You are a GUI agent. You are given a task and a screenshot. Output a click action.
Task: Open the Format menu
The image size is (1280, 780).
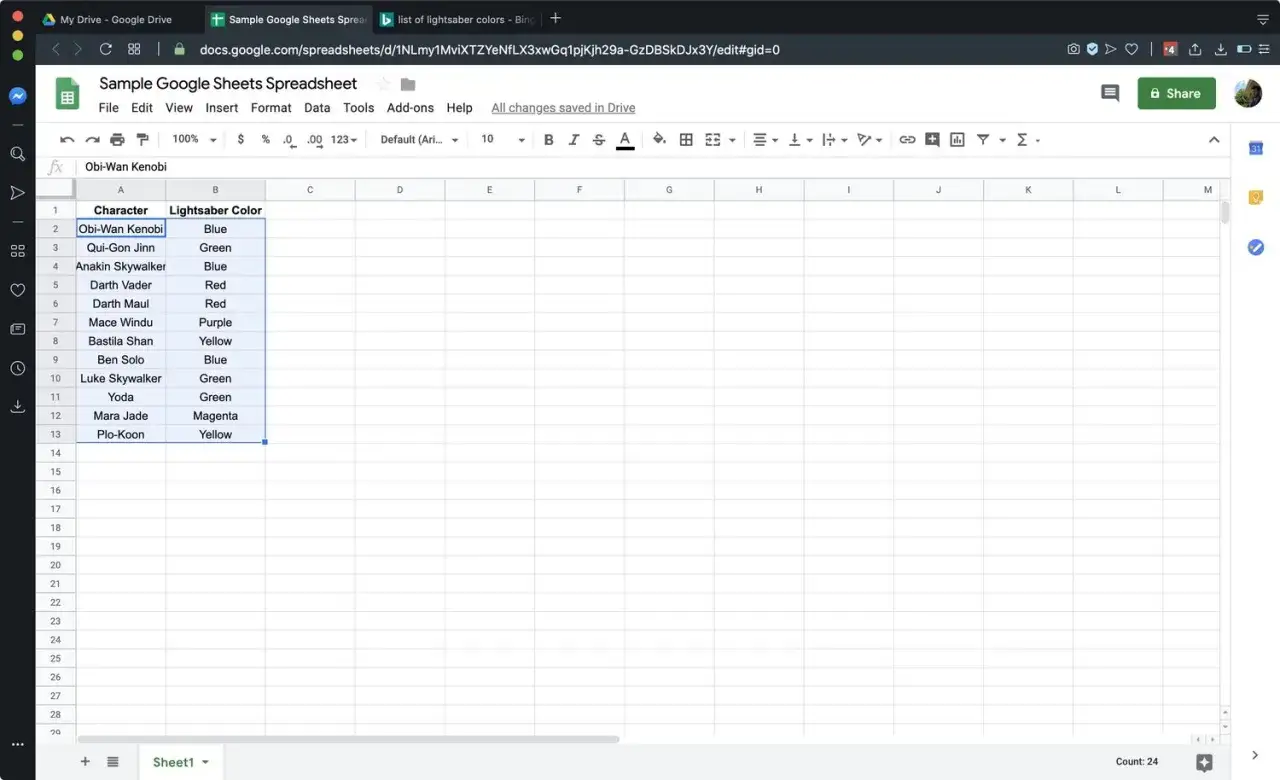271,108
